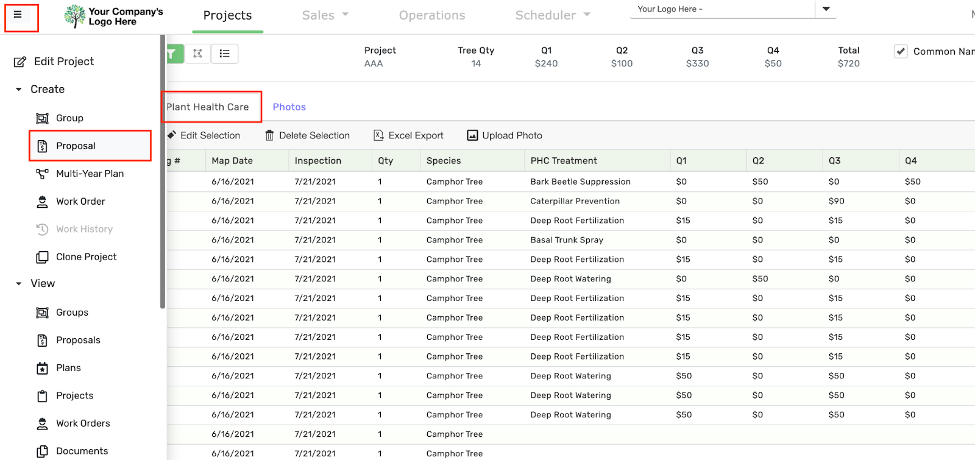Click the Excel Export spreadsheet icon
Image resolution: width=977 pixels, height=460 pixels.
click(378, 135)
